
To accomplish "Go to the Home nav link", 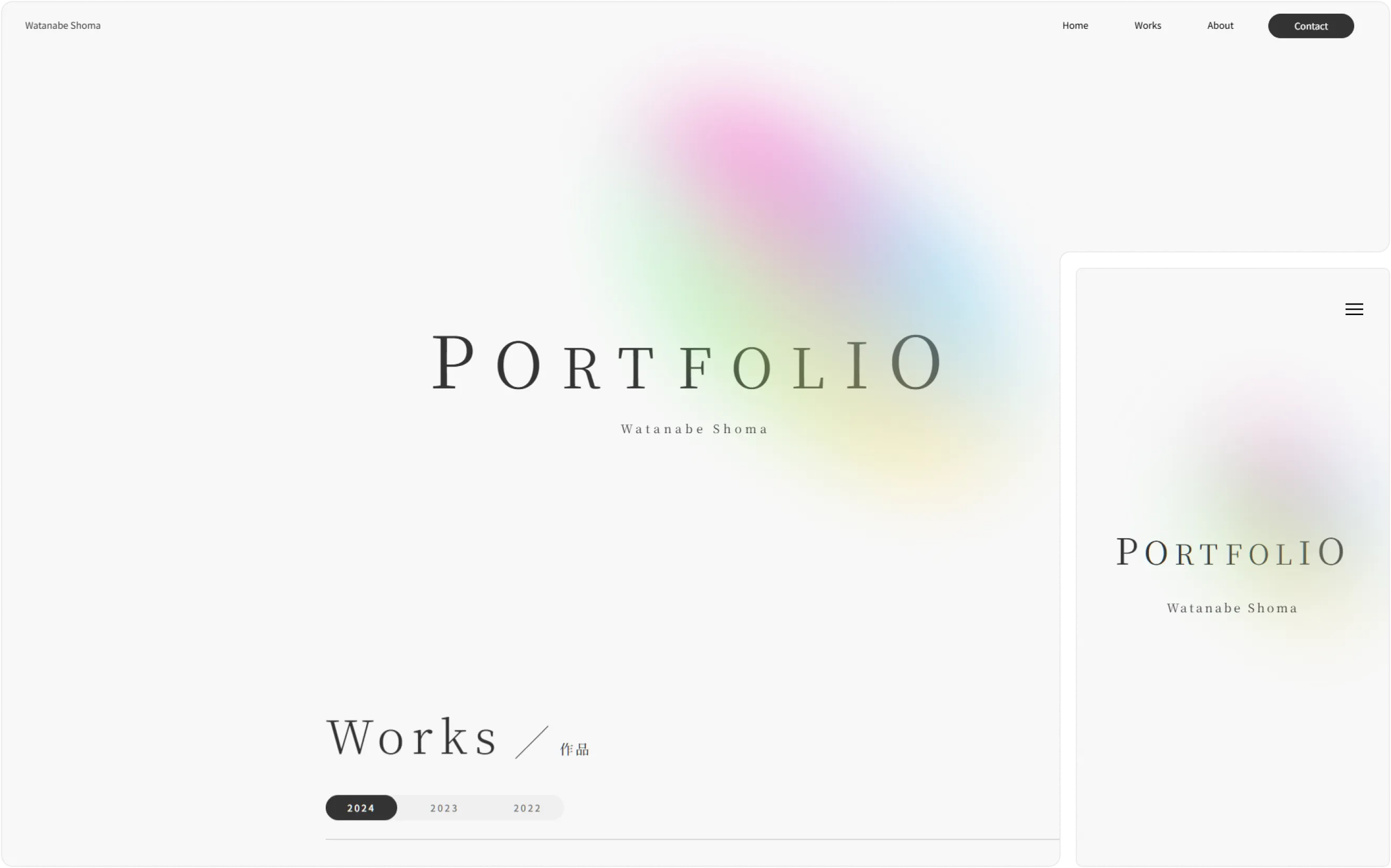I will (1075, 25).
